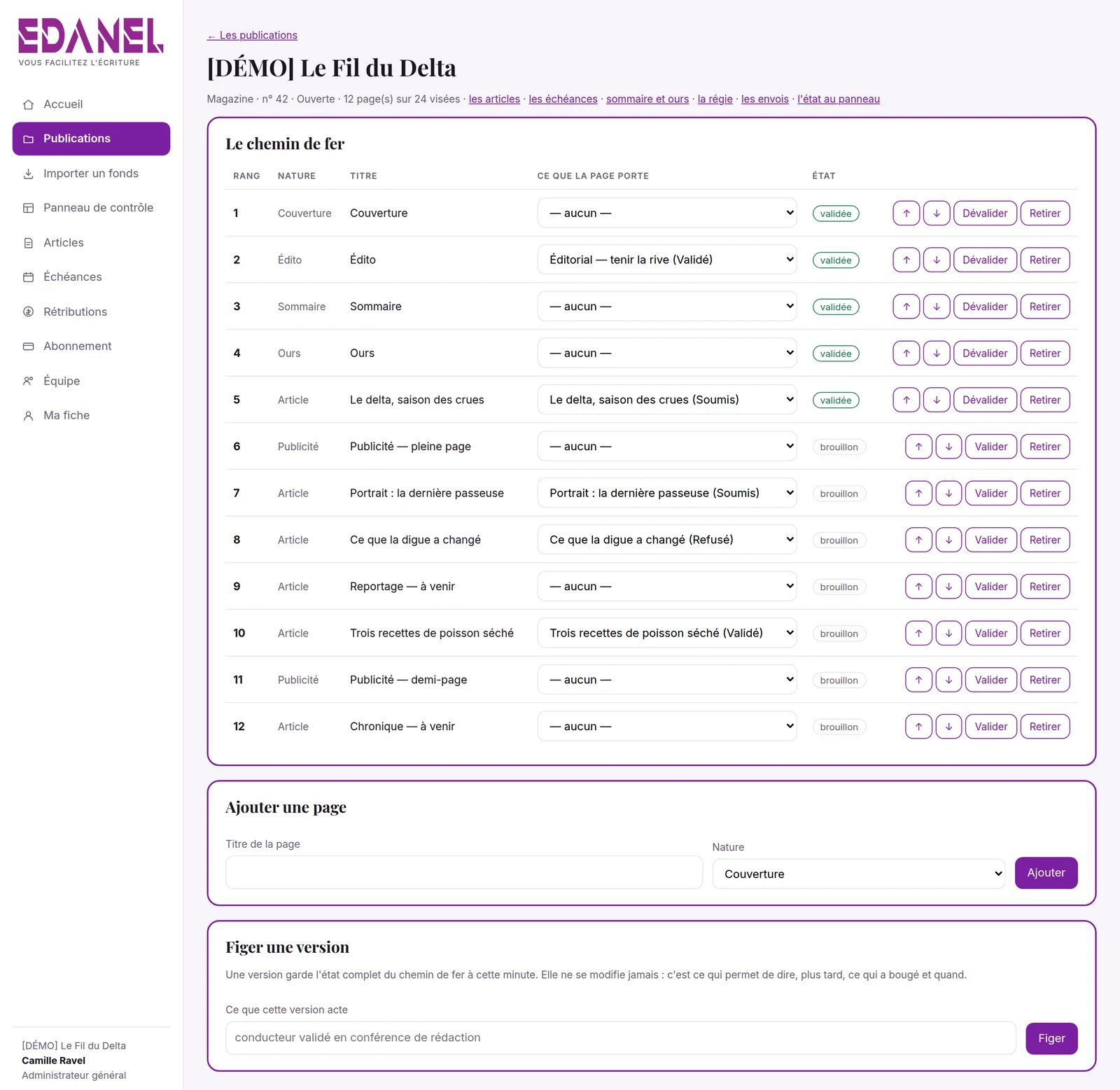Open Accueil via the home icon
Viewport: 1120px width, 1090px height.
(29, 104)
